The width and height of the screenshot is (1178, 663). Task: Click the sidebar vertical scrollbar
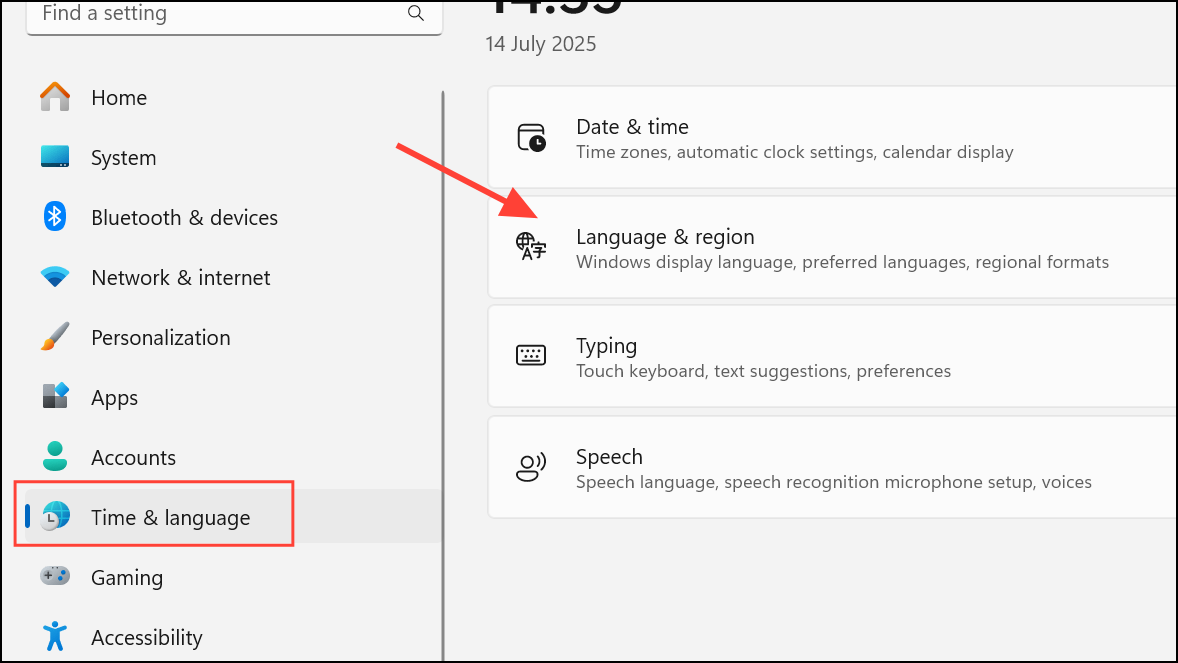[442, 370]
